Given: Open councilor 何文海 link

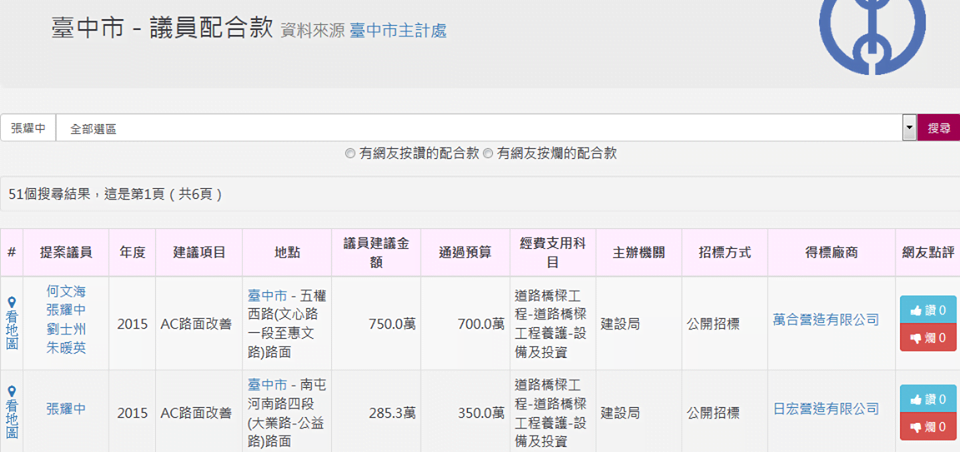Looking at the screenshot, I should pos(66,291).
